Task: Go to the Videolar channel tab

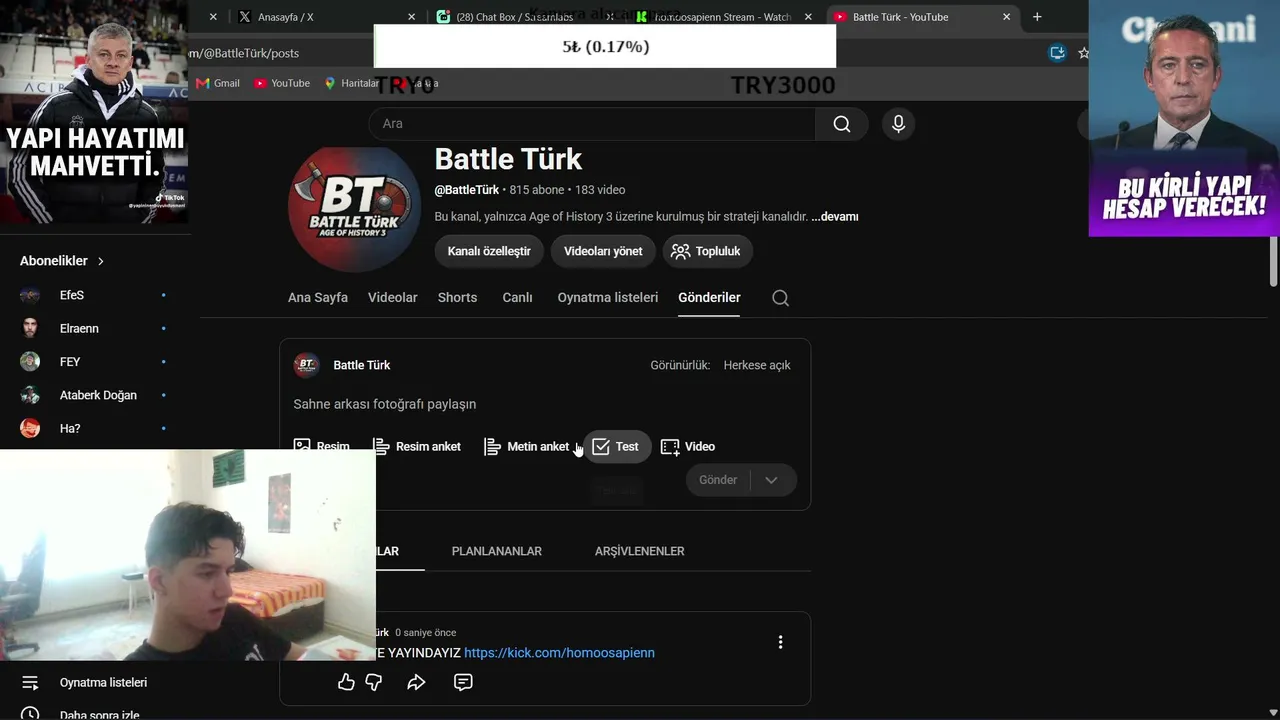Action: [x=393, y=297]
